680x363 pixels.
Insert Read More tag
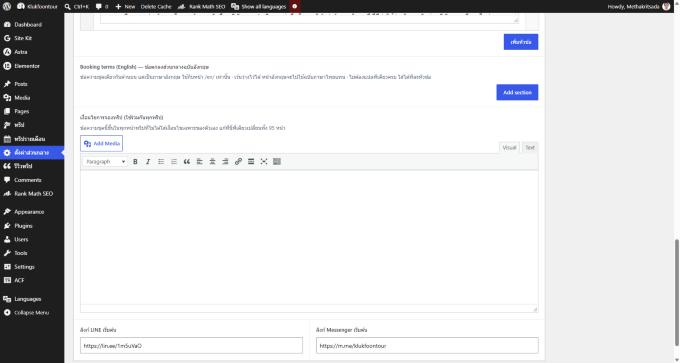pyautogui.click(x=251, y=162)
